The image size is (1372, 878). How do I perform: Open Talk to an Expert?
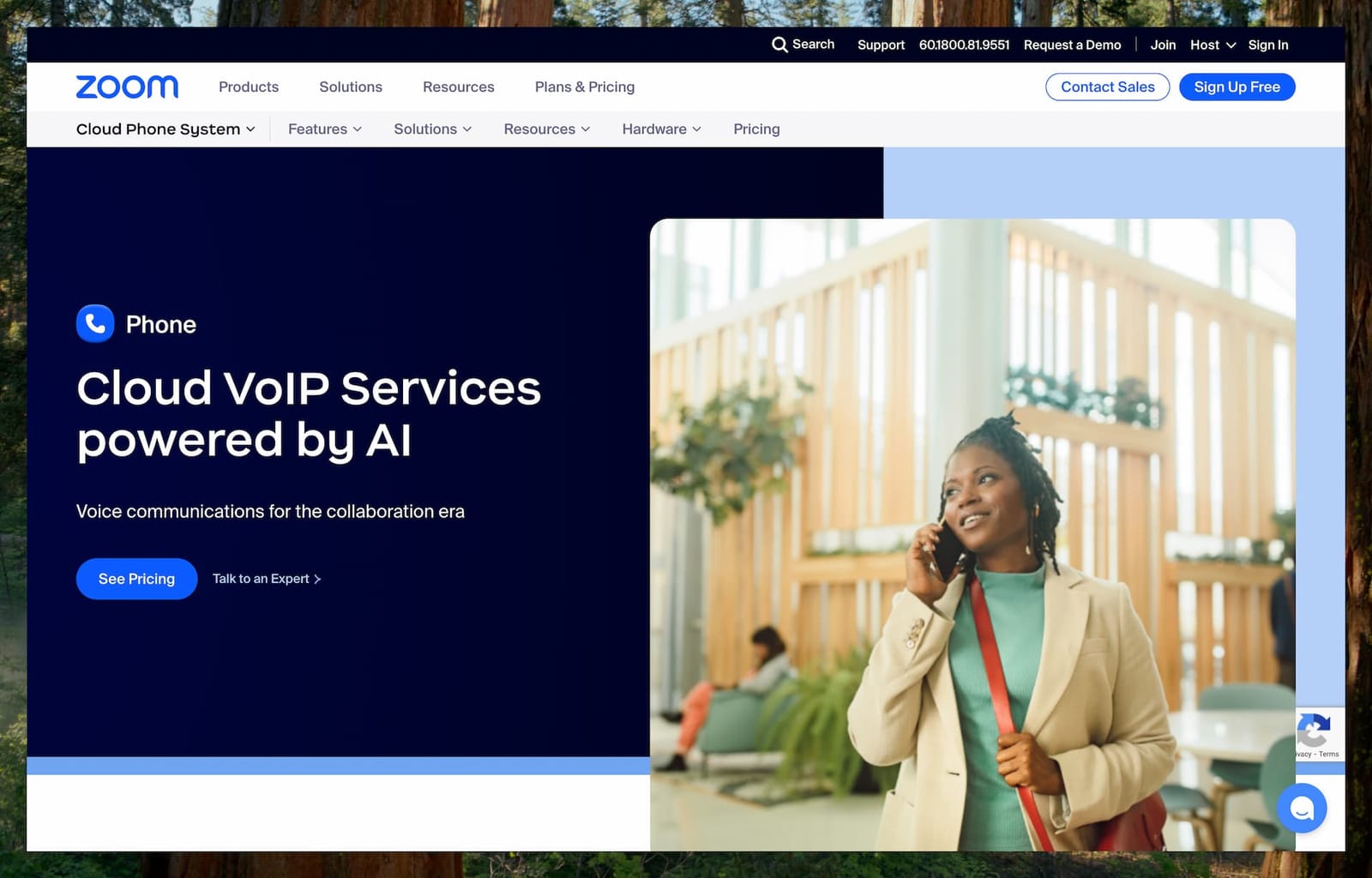click(x=267, y=579)
